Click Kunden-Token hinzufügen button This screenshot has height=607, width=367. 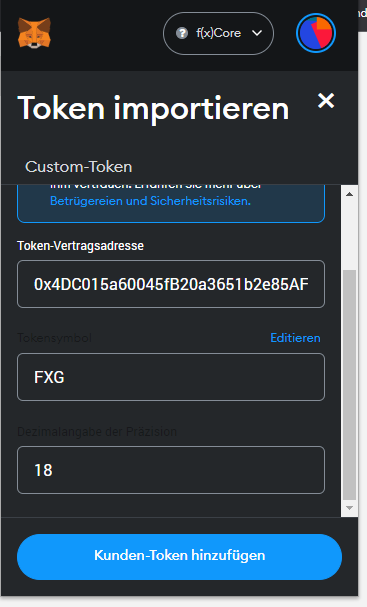point(180,556)
